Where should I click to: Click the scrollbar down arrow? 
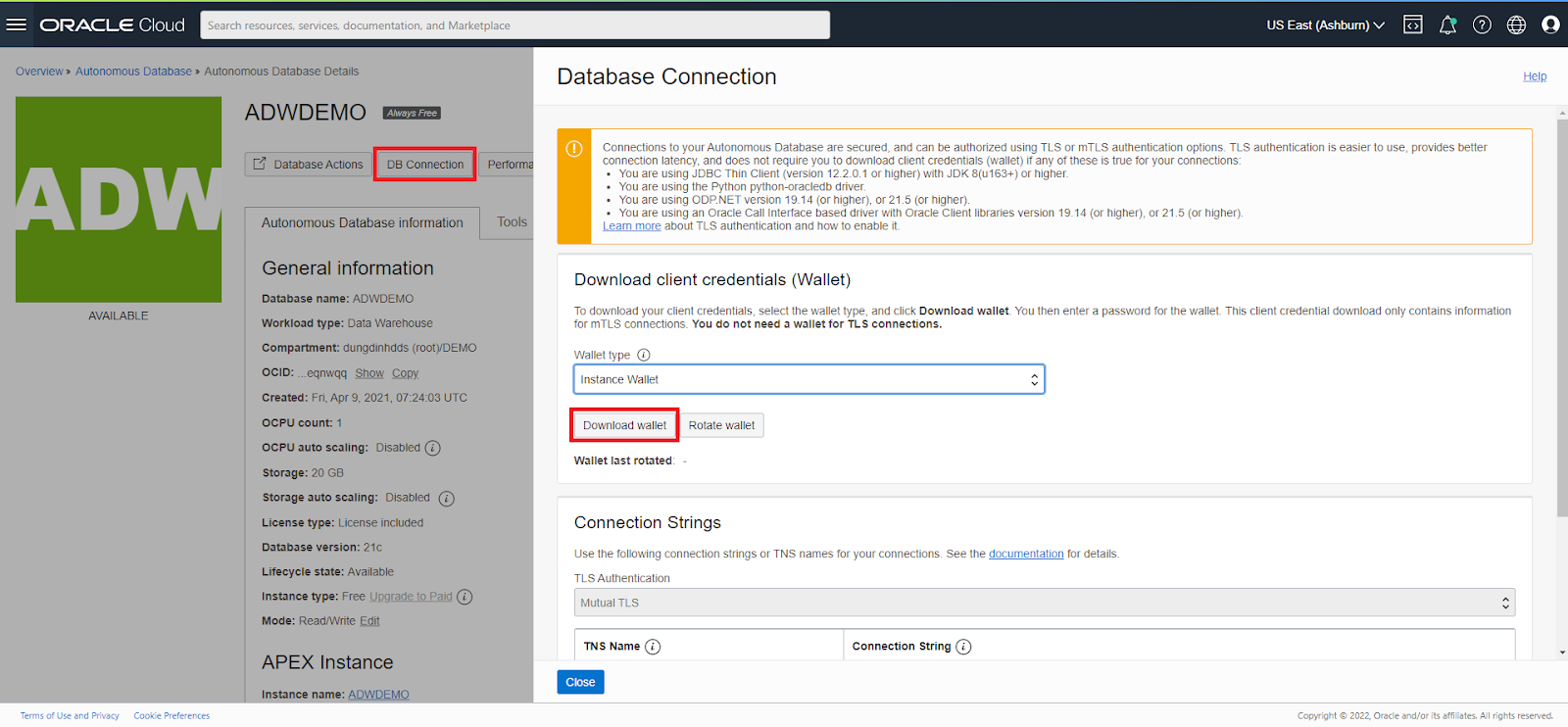1562,653
